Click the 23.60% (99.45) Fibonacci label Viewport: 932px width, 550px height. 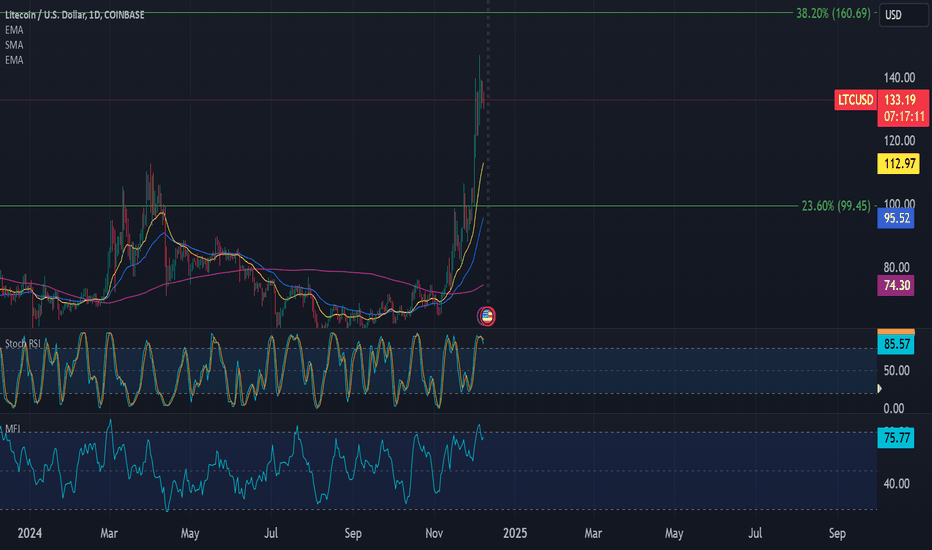836,206
